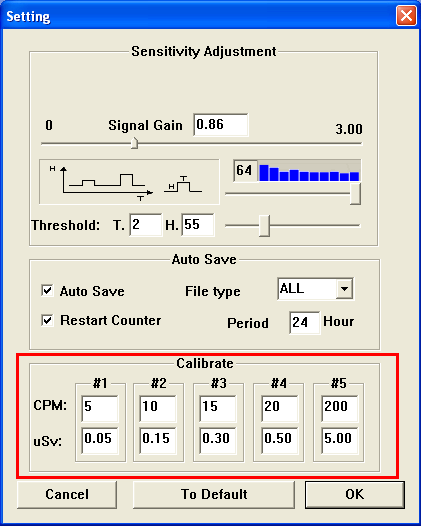Click the uSv field for calibration #4
Viewport: 421px width, 526px height.
pyautogui.click(x=279, y=440)
